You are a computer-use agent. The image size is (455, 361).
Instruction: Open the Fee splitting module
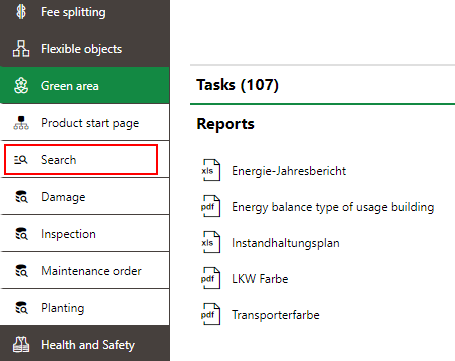(85, 12)
